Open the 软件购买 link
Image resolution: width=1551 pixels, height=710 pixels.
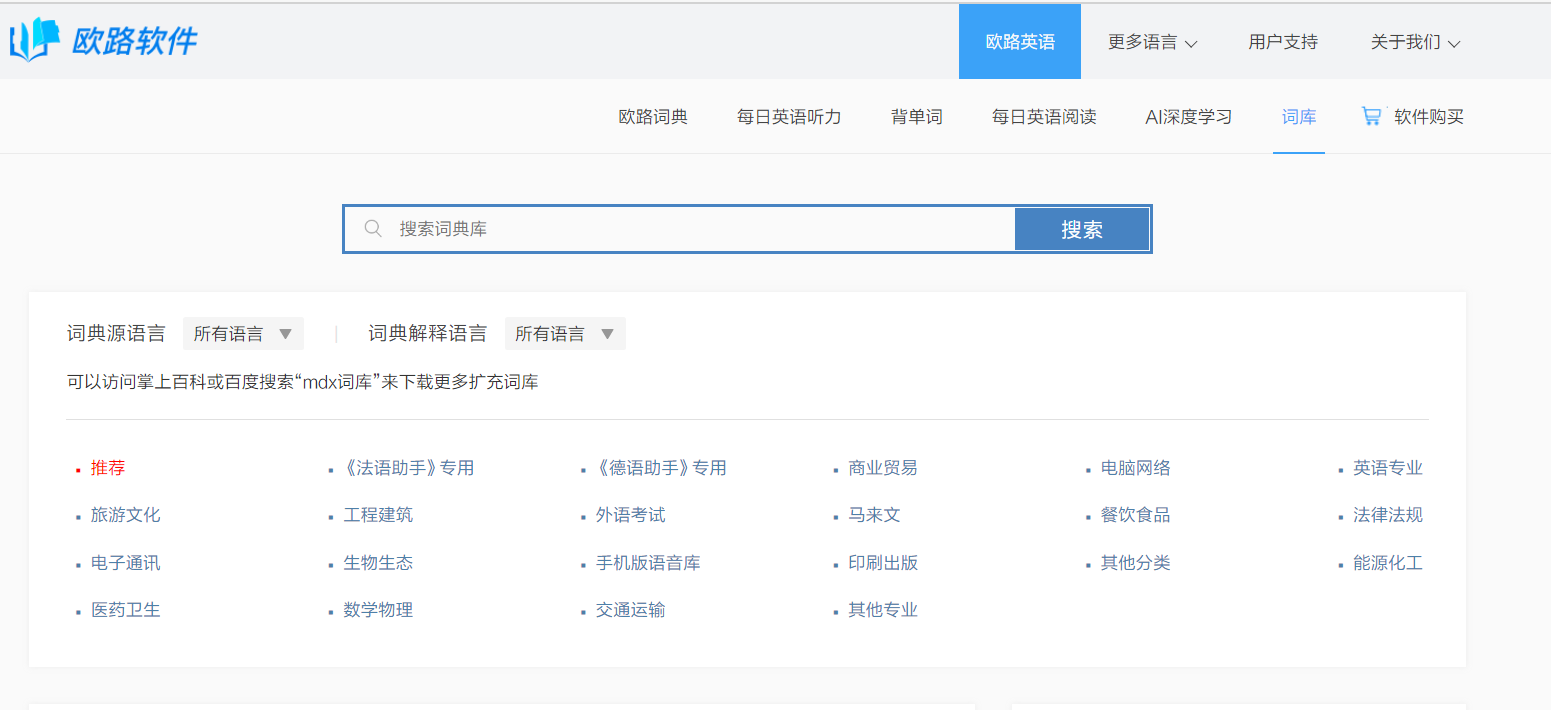point(1429,117)
